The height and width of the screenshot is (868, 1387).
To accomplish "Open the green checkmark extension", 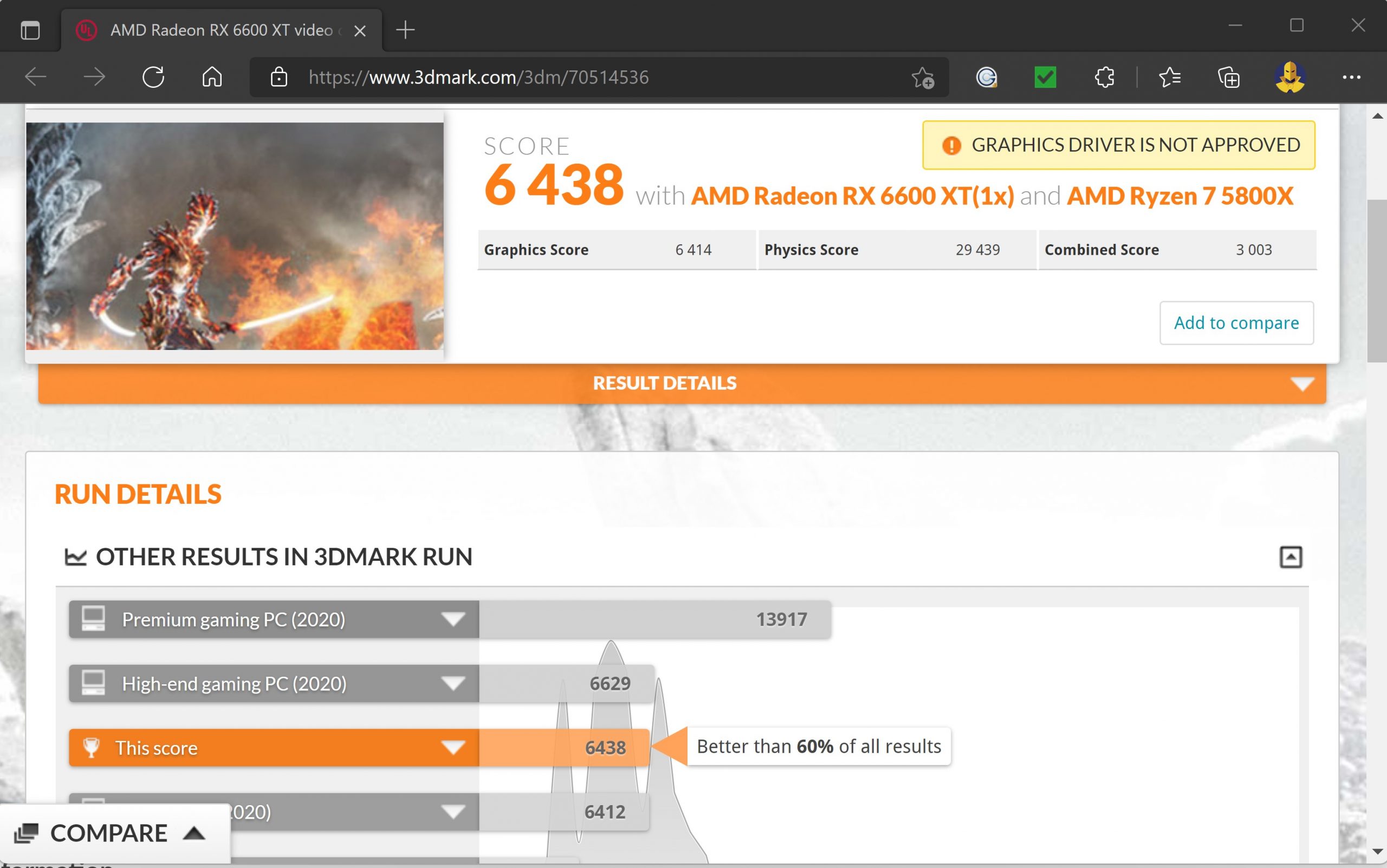I will 1045,77.
